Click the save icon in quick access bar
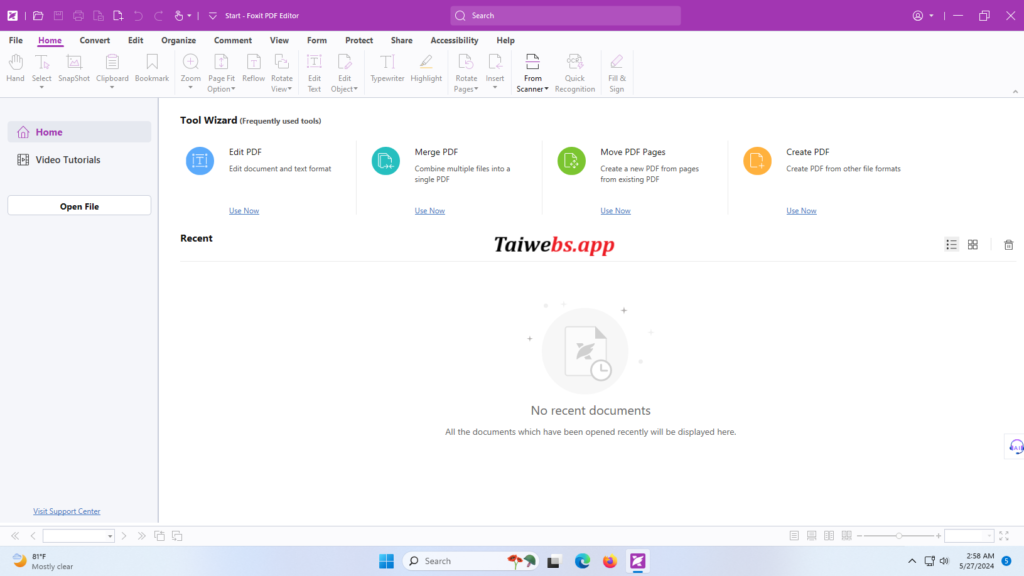Image resolution: width=1024 pixels, height=576 pixels. point(58,16)
